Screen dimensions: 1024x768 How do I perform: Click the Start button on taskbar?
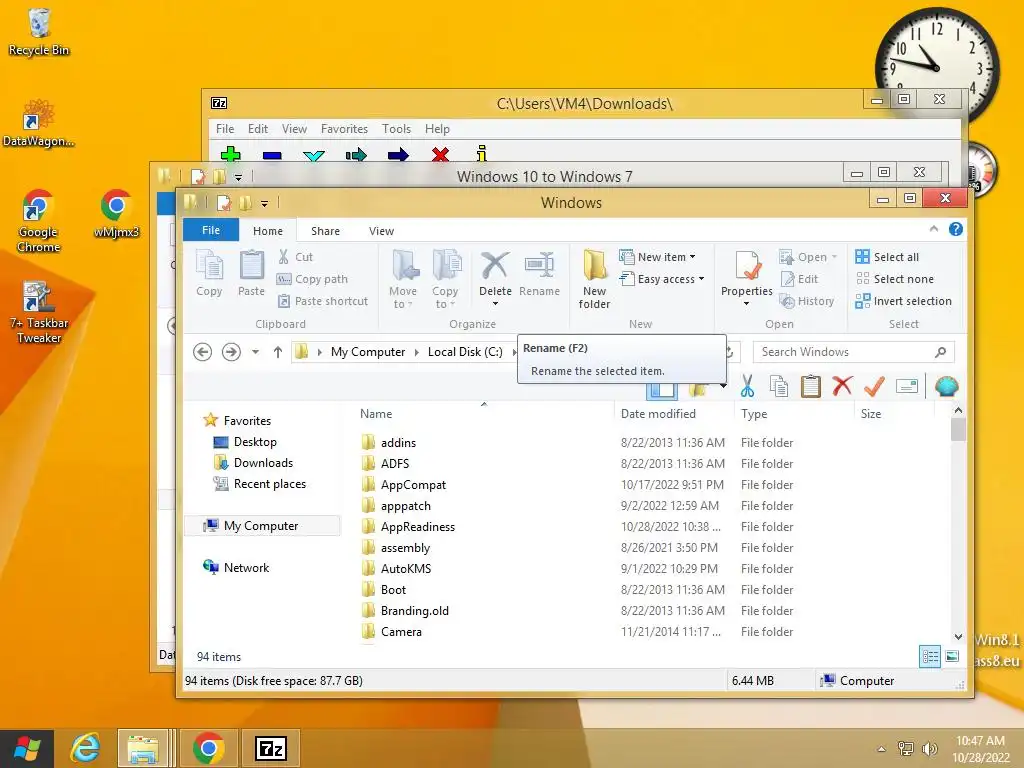(27, 748)
